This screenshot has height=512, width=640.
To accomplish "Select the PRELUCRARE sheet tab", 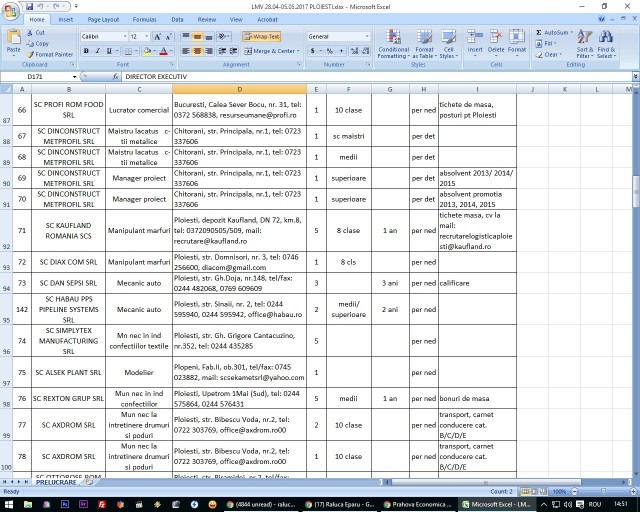I will click(x=56, y=482).
